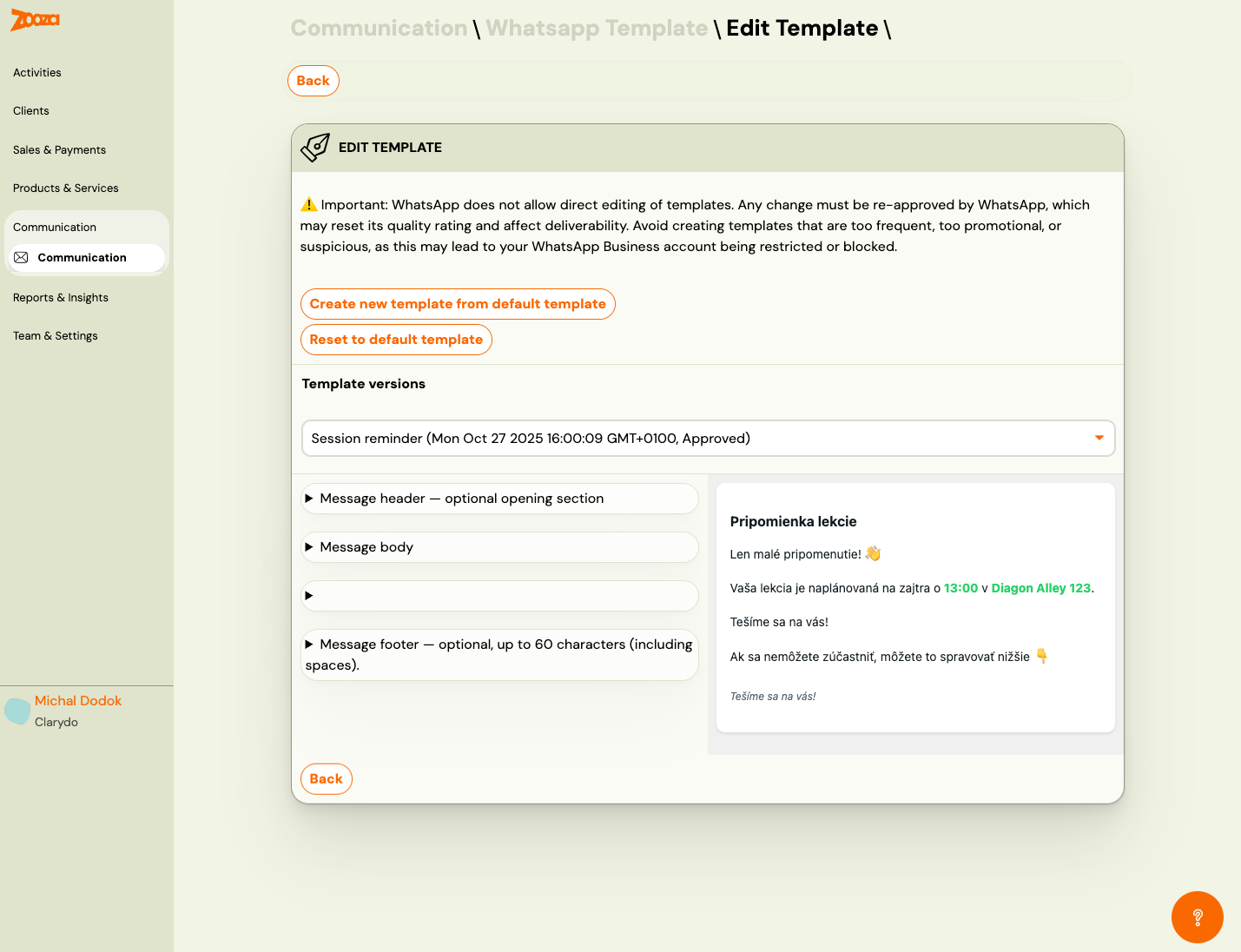
Task: Go to Reports & Insights
Action: click(x=61, y=298)
